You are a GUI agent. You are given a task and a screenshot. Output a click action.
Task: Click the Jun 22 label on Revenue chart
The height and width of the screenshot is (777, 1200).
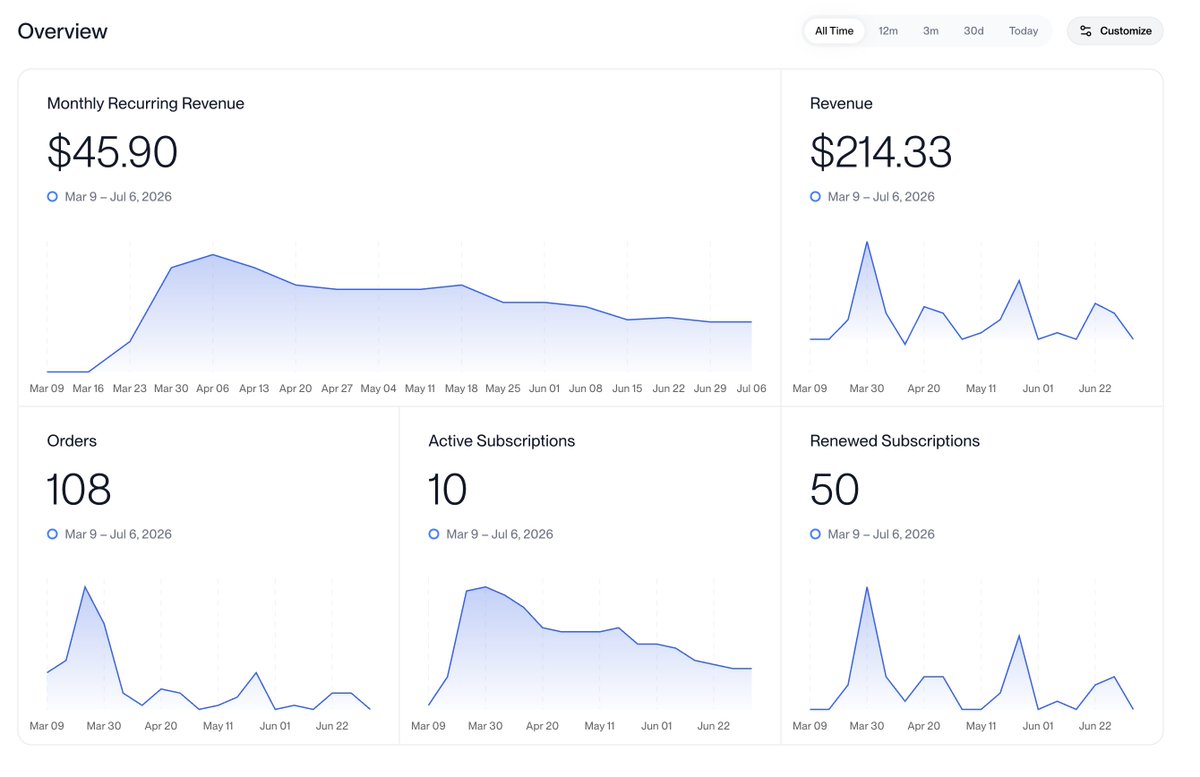(1095, 388)
